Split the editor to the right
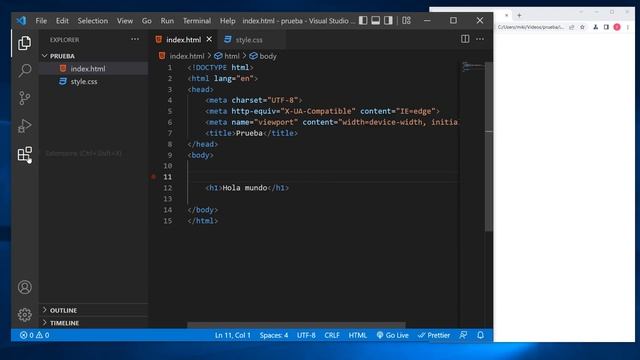The image size is (640, 360). (x=465, y=39)
